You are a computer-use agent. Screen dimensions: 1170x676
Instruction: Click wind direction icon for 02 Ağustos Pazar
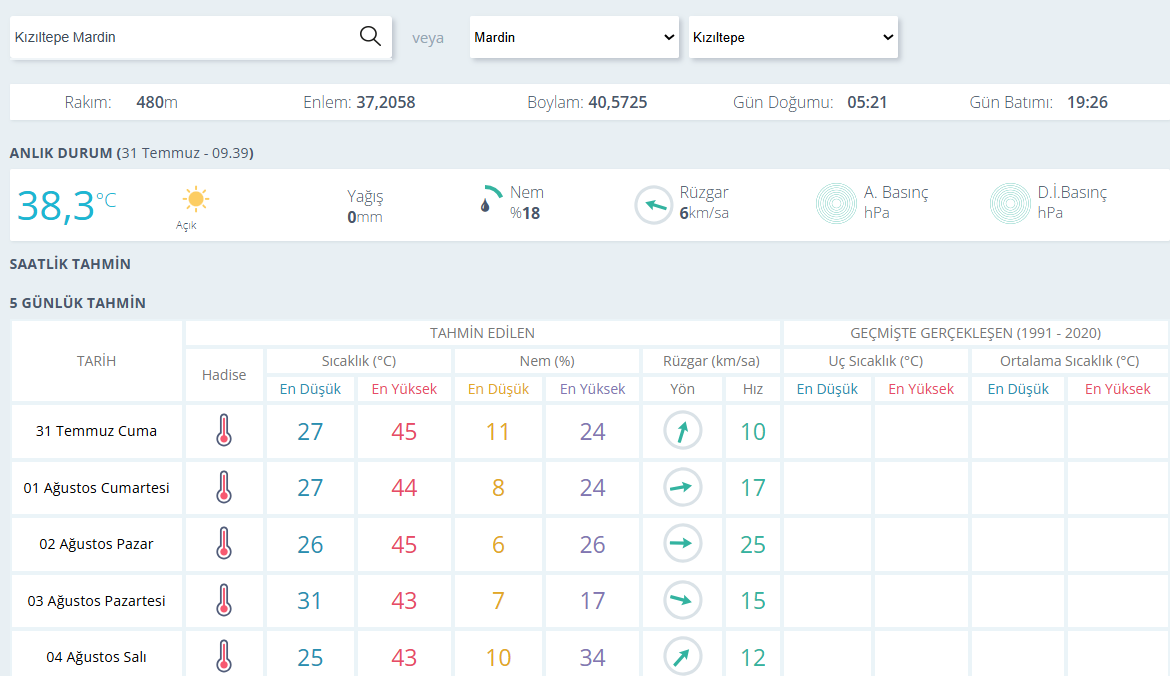[x=683, y=544]
